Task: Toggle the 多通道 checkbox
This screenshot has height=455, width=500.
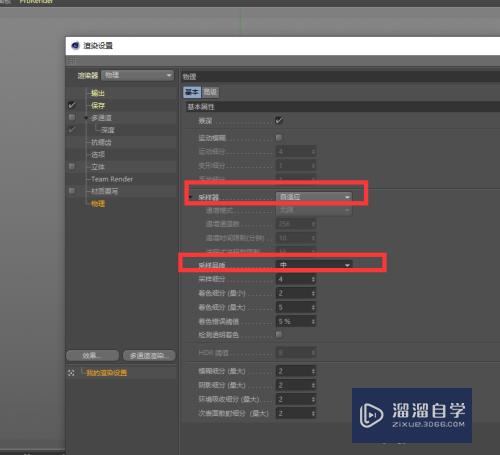Action: 72,117
